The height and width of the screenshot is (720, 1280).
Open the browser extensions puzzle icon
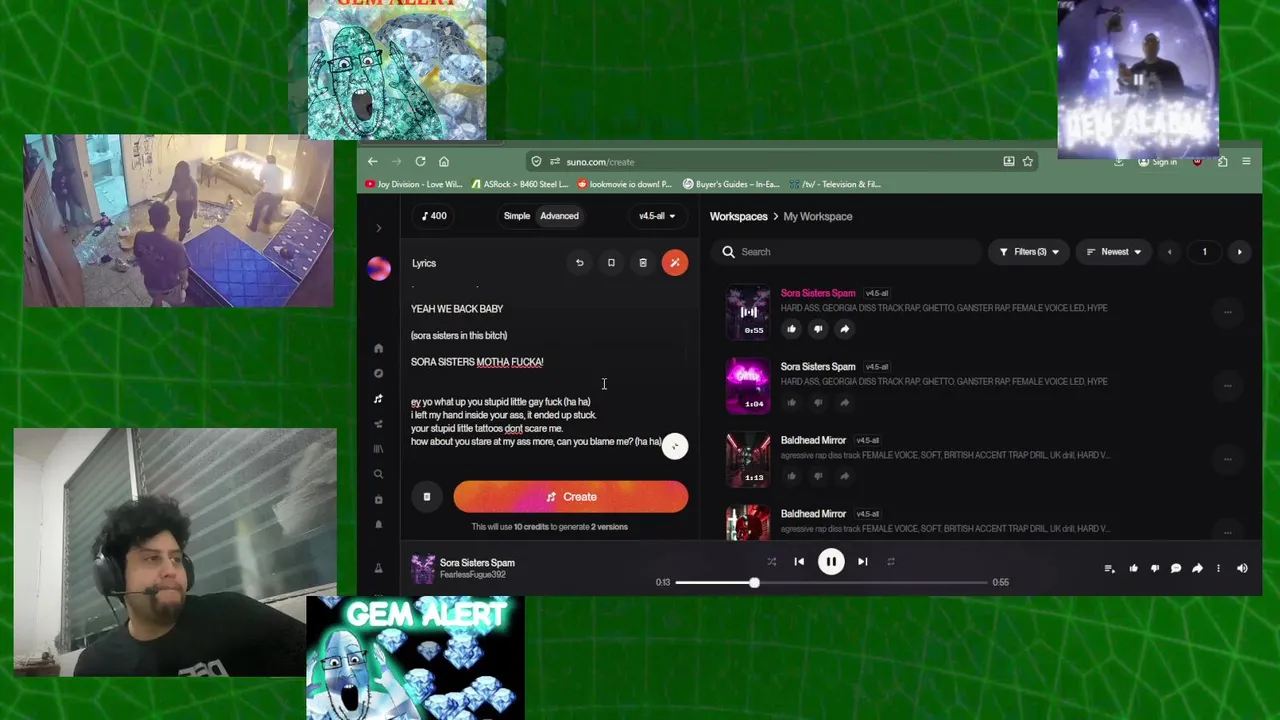[x=1222, y=161]
